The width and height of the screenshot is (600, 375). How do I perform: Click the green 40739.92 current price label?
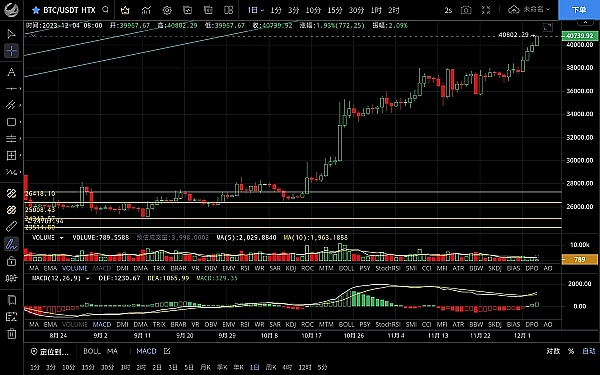click(x=579, y=36)
